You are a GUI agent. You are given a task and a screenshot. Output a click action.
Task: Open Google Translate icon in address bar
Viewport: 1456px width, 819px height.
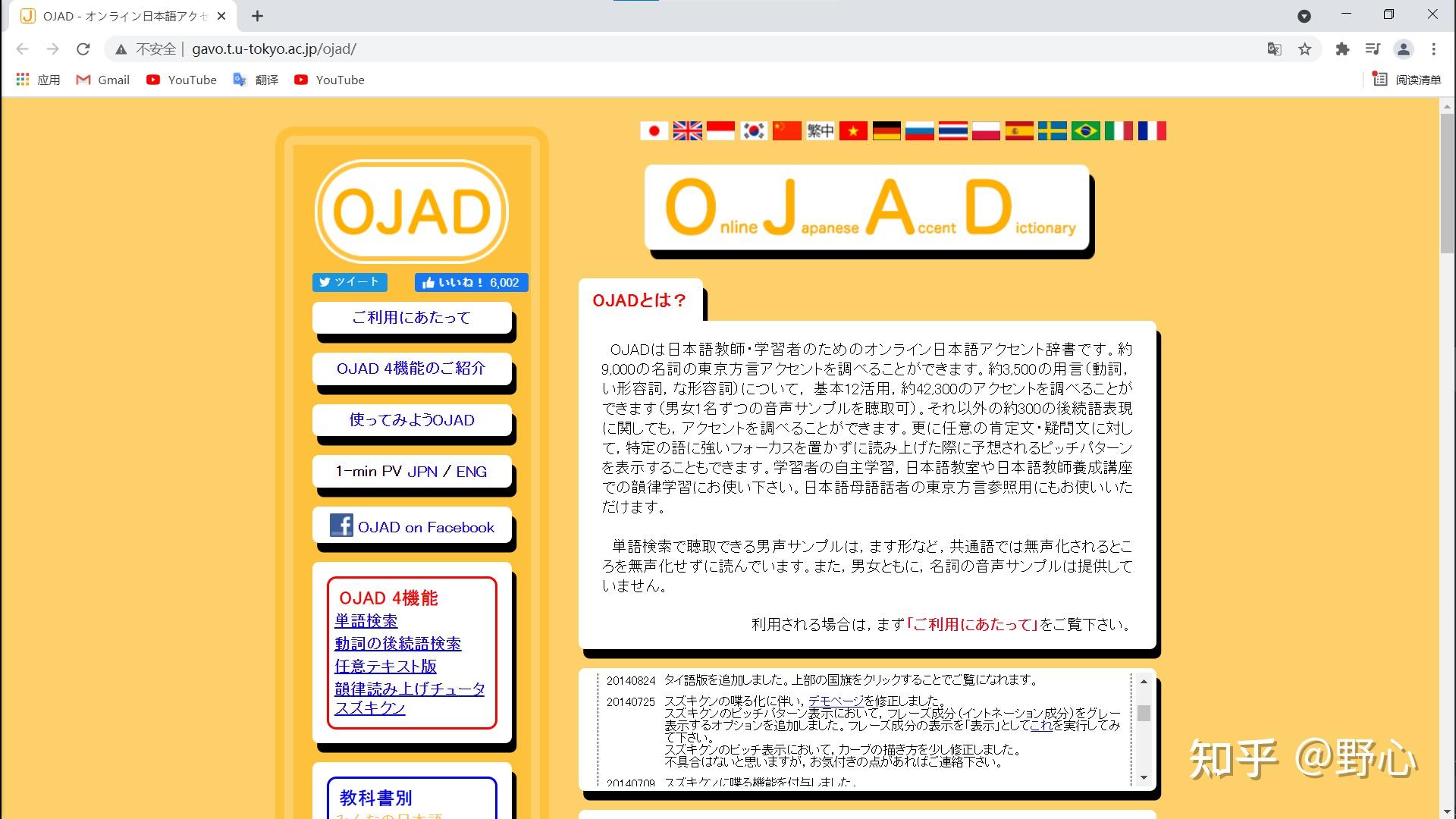(x=1274, y=49)
